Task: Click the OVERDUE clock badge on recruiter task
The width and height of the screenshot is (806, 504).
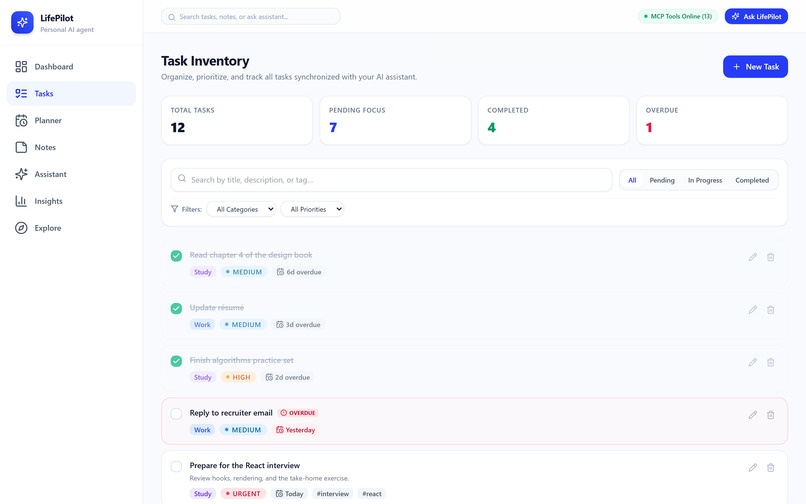Action: [298, 412]
